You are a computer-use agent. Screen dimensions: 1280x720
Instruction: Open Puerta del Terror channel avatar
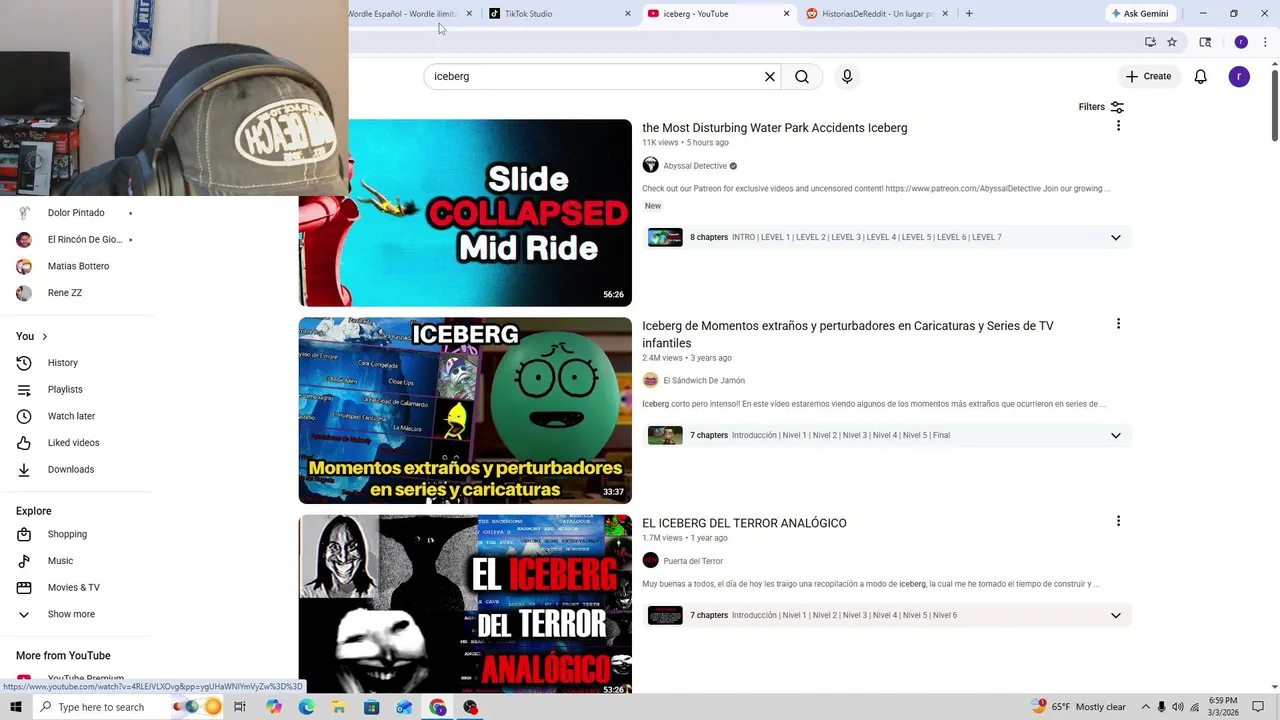pyautogui.click(x=650, y=561)
